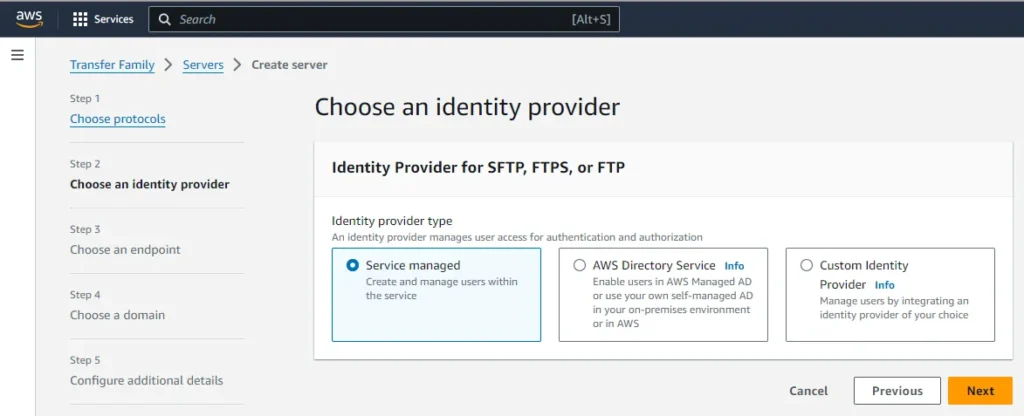Image resolution: width=1024 pixels, height=416 pixels.
Task: Select Step 5 Configure additional details
Action: [146, 380]
